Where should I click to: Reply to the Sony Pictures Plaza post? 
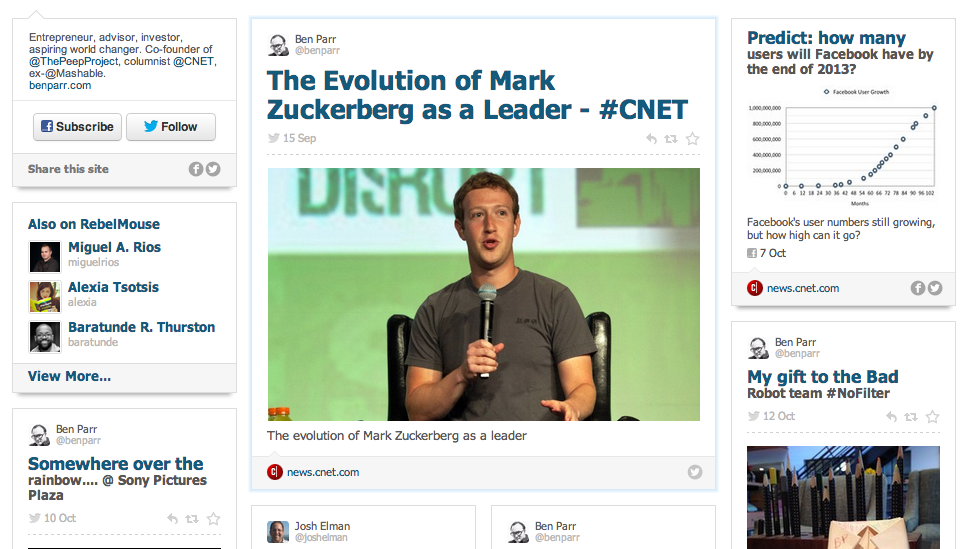click(x=172, y=519)
